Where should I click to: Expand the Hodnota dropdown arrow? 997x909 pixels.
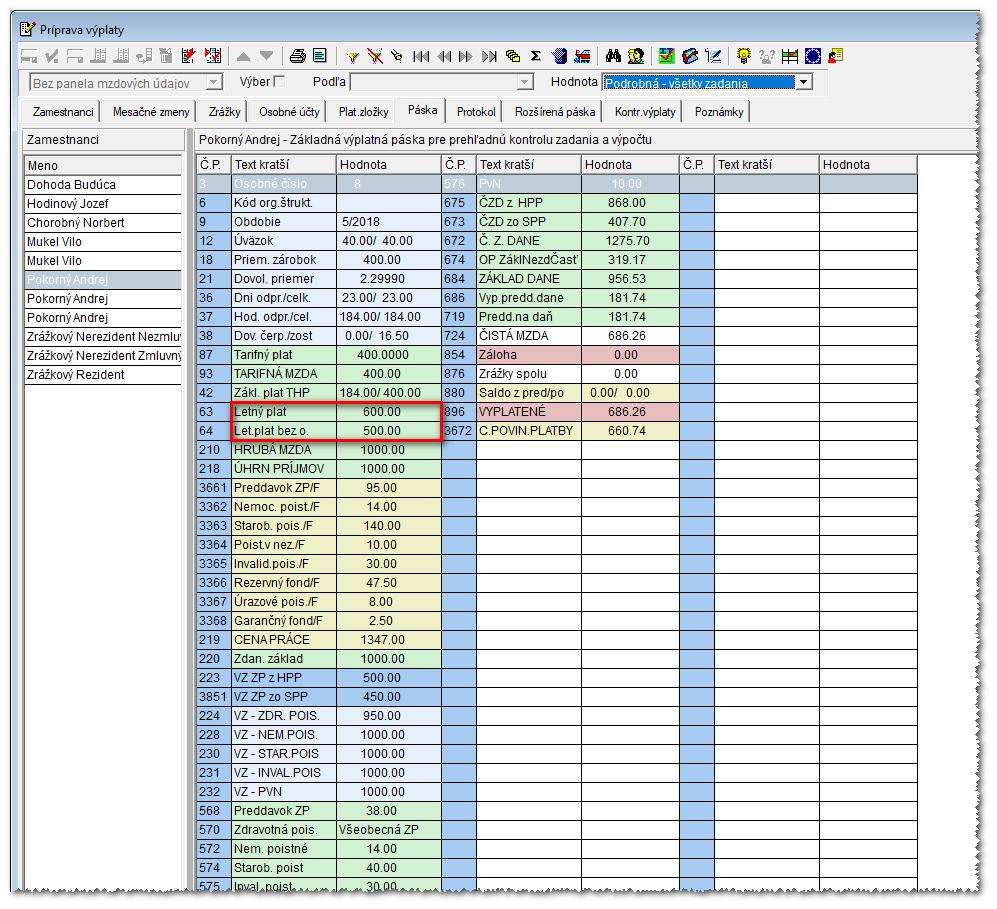[x=804, y=82]
